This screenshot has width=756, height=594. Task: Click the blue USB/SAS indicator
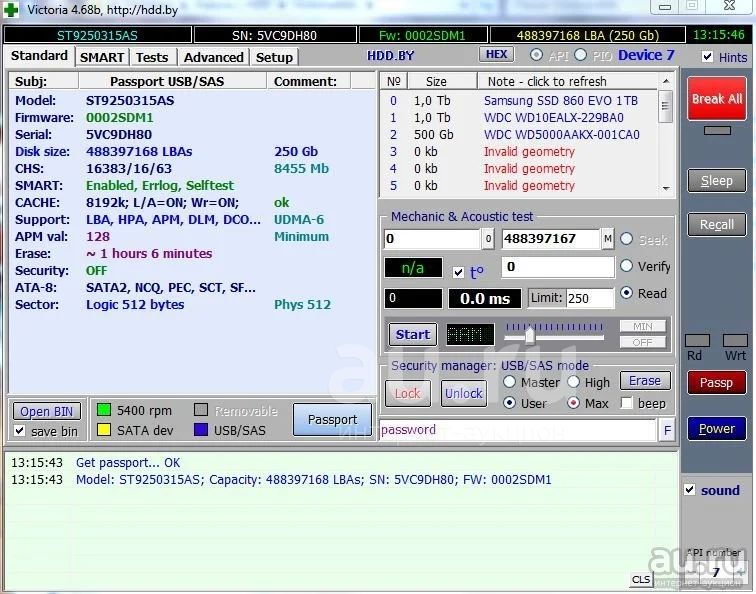(201, 430)
